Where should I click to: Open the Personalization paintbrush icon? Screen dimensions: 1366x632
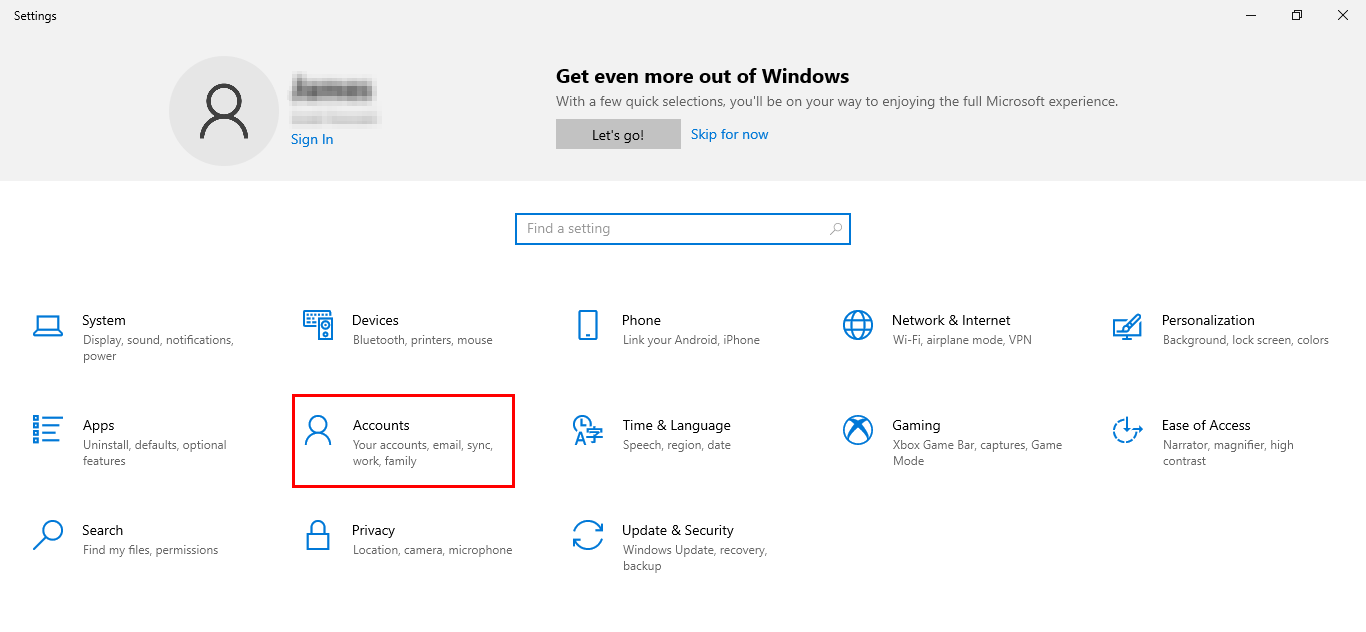1128,326
